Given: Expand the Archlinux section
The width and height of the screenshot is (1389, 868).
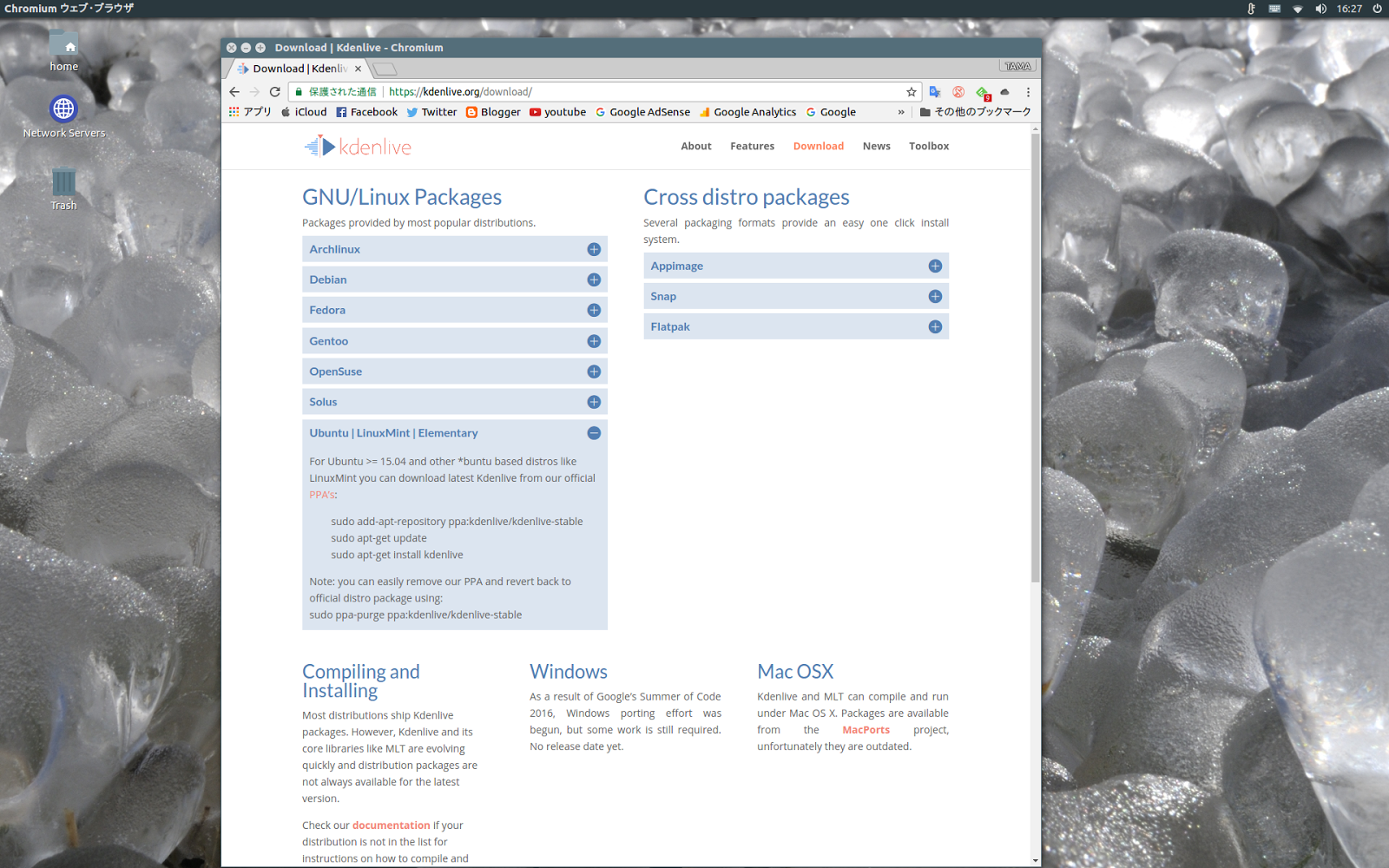Looking at the screenshot, I should click(x=455, y=249).
